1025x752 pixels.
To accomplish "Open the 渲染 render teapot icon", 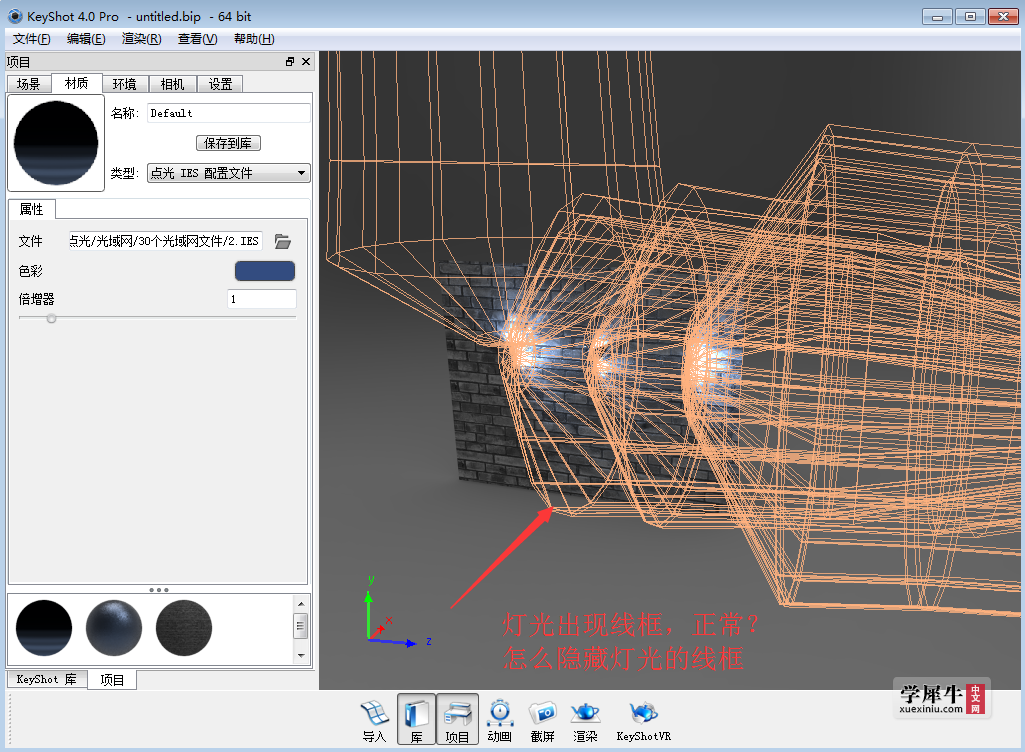I will click(585, 720).
